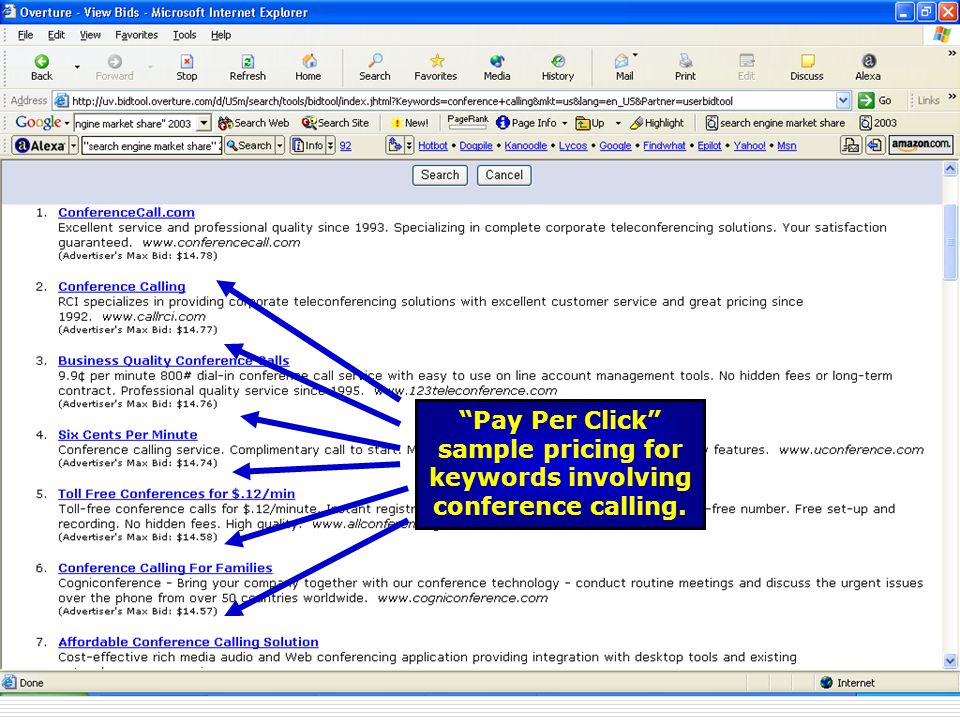Click the Up folder button in the Google toolbar
960x720 pixels.
click(x=590, y=123)
